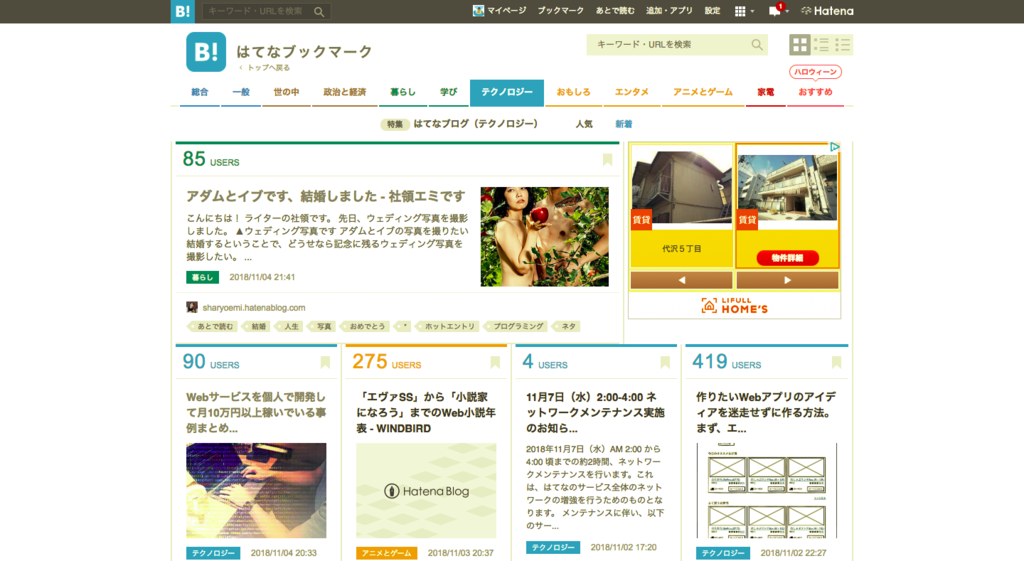
Task: Select the 暮らし category tab
Action: 403,92
